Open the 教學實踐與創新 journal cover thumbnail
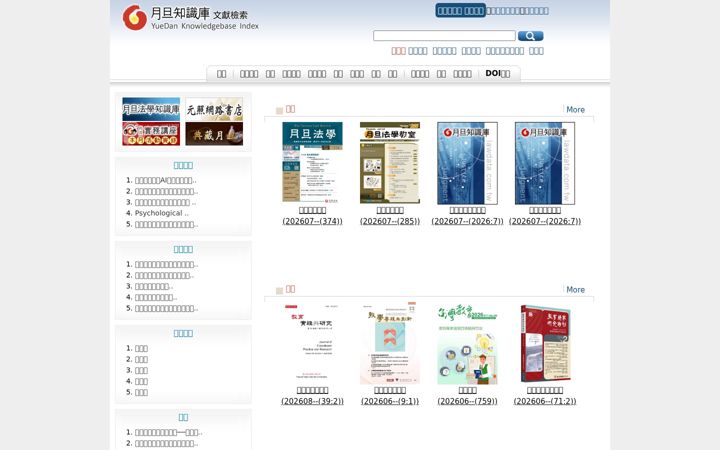Viewport: 720px width, 450px height. tap(390, 343)
